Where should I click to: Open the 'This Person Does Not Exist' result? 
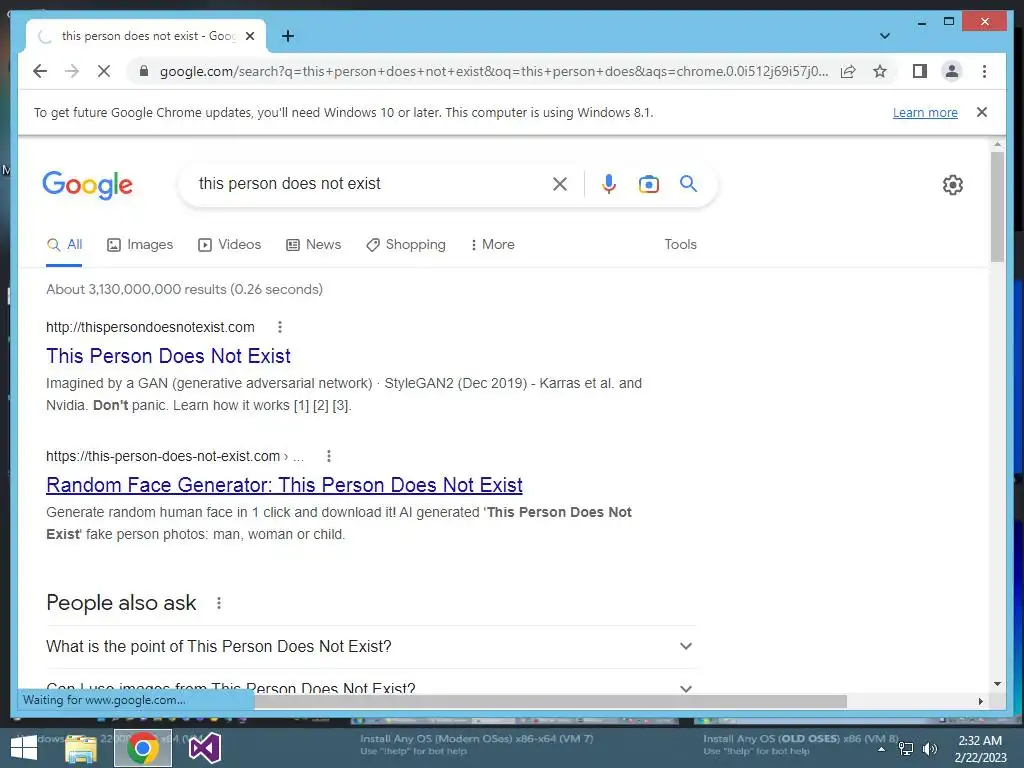[168, 356]
